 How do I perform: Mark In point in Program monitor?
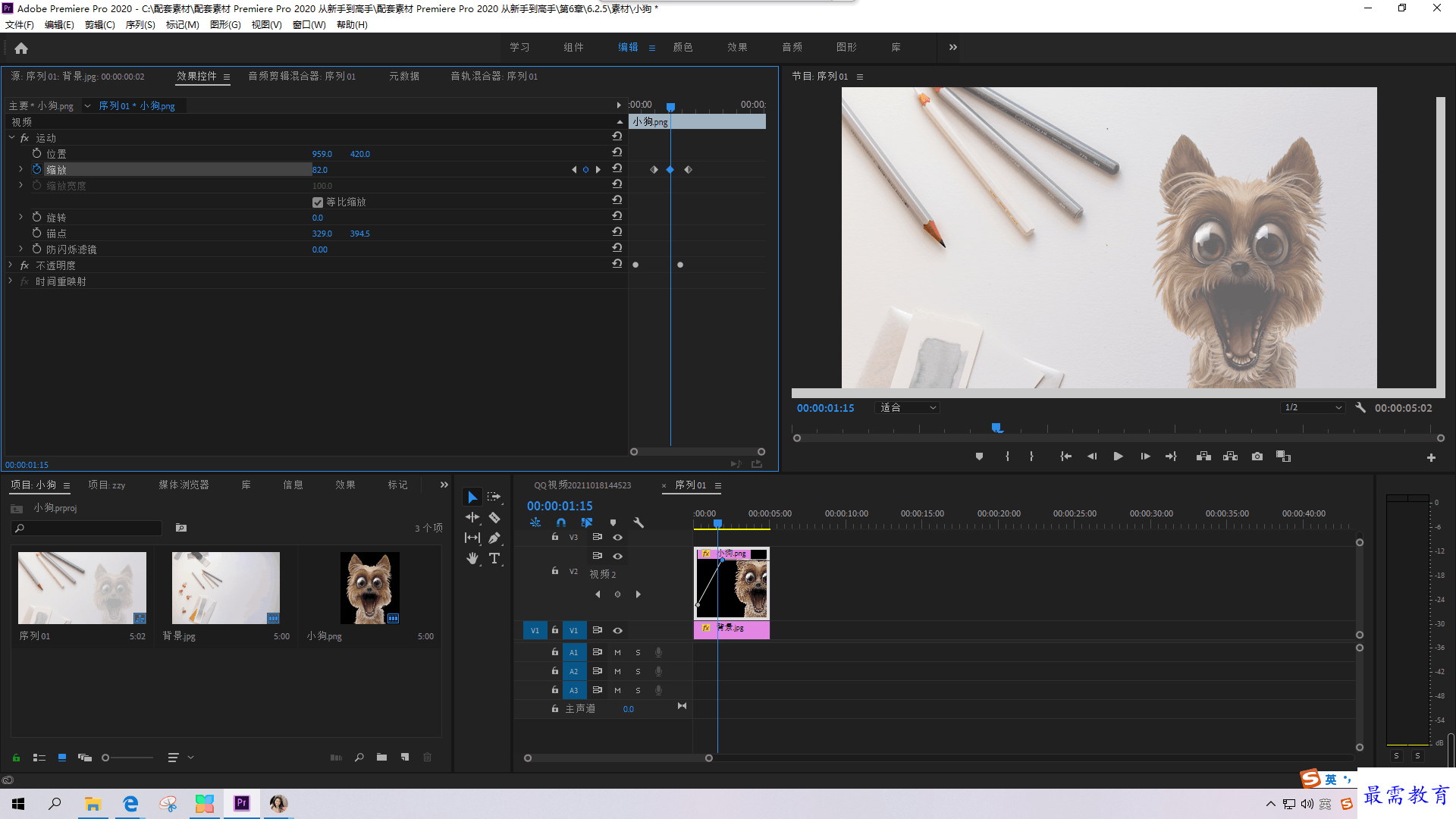click(1007, 457)
